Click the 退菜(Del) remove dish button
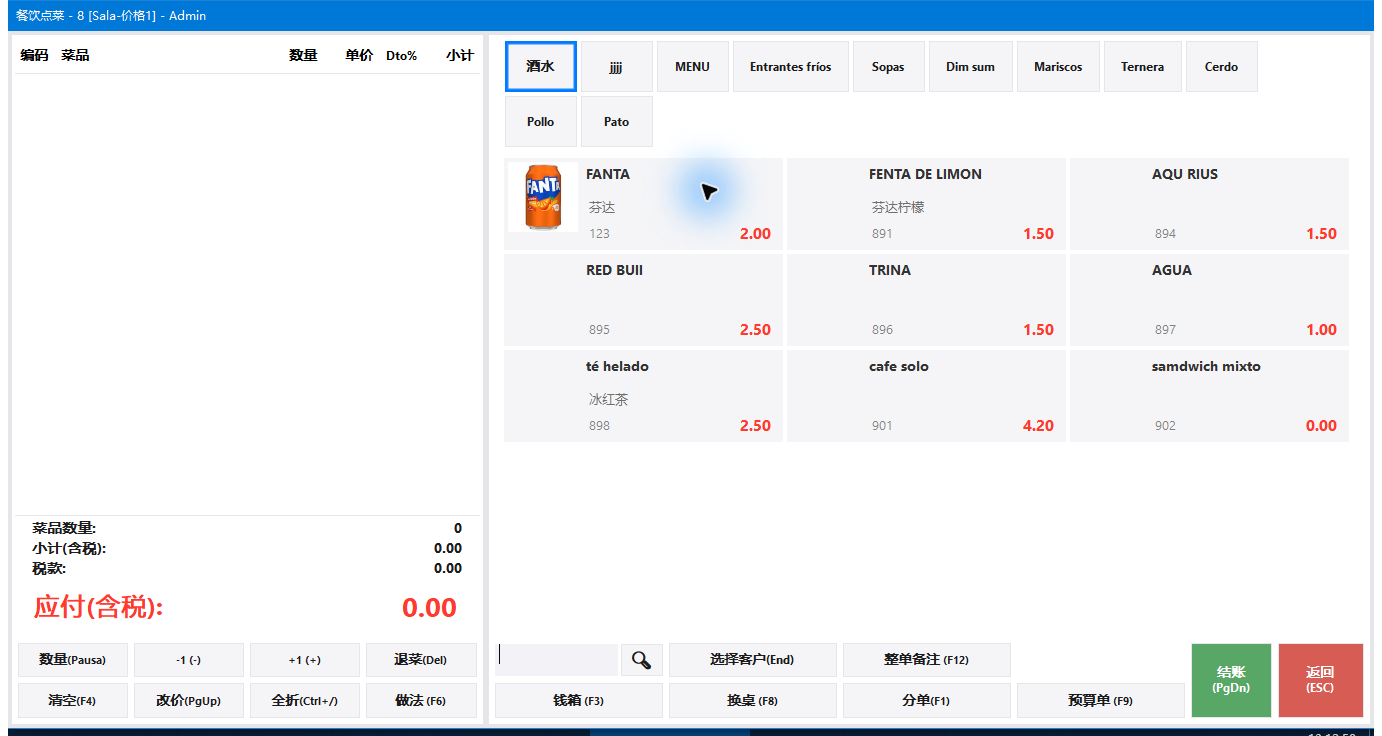This screenshot has width=1382, height=736. coord(421,660)
